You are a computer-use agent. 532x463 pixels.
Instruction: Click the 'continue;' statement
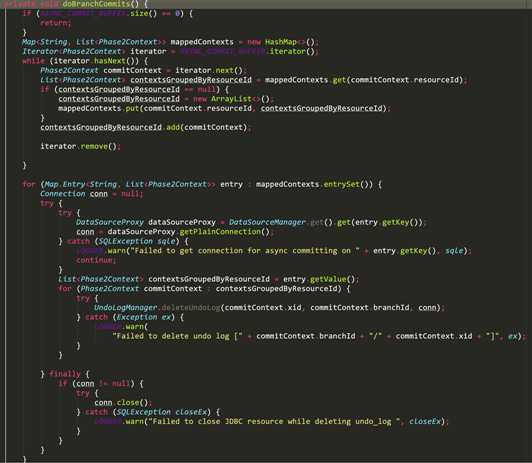pos(96,261)
